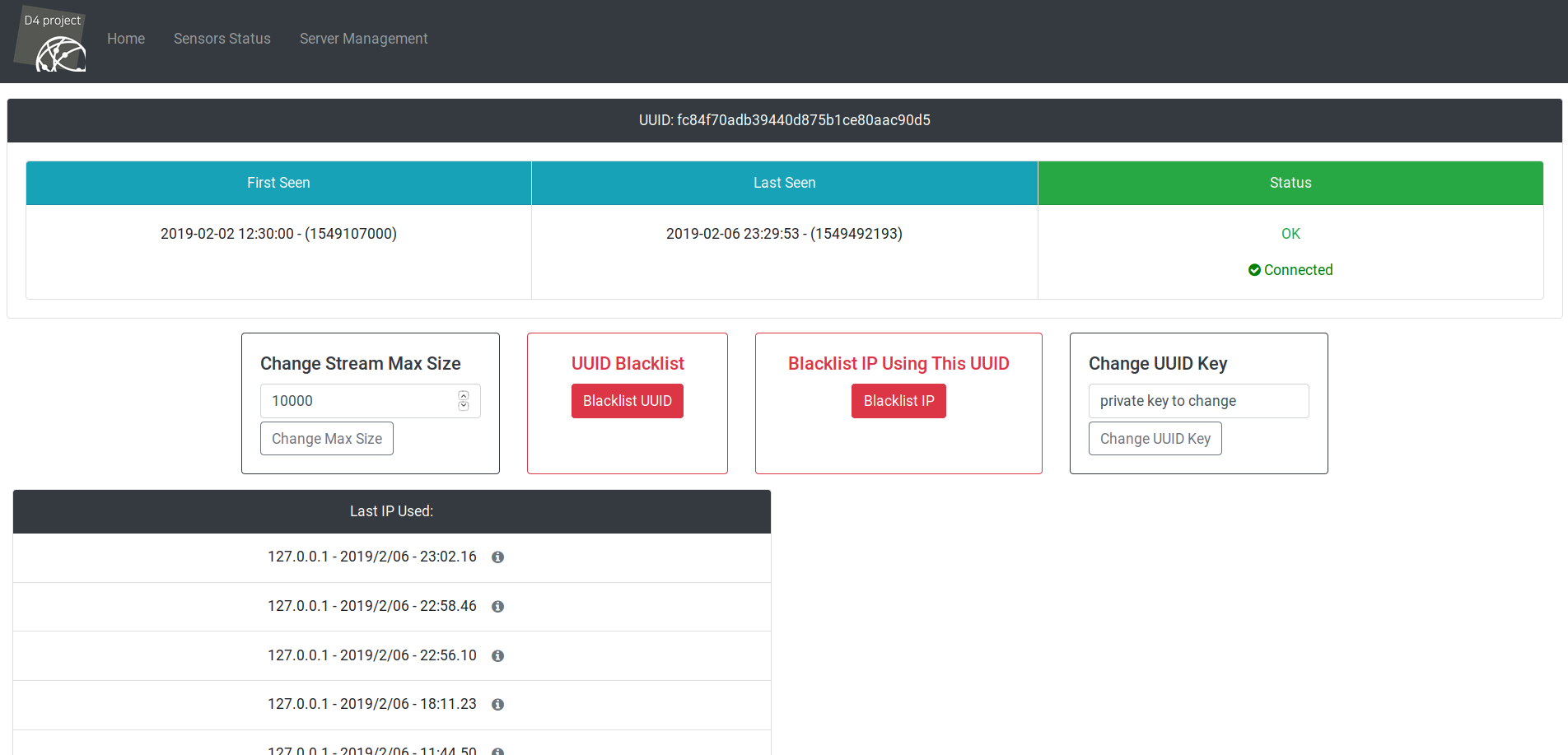Click the red Blacklist IP button
This screenshot has width=1568, height=755.
tap(898, 401)
